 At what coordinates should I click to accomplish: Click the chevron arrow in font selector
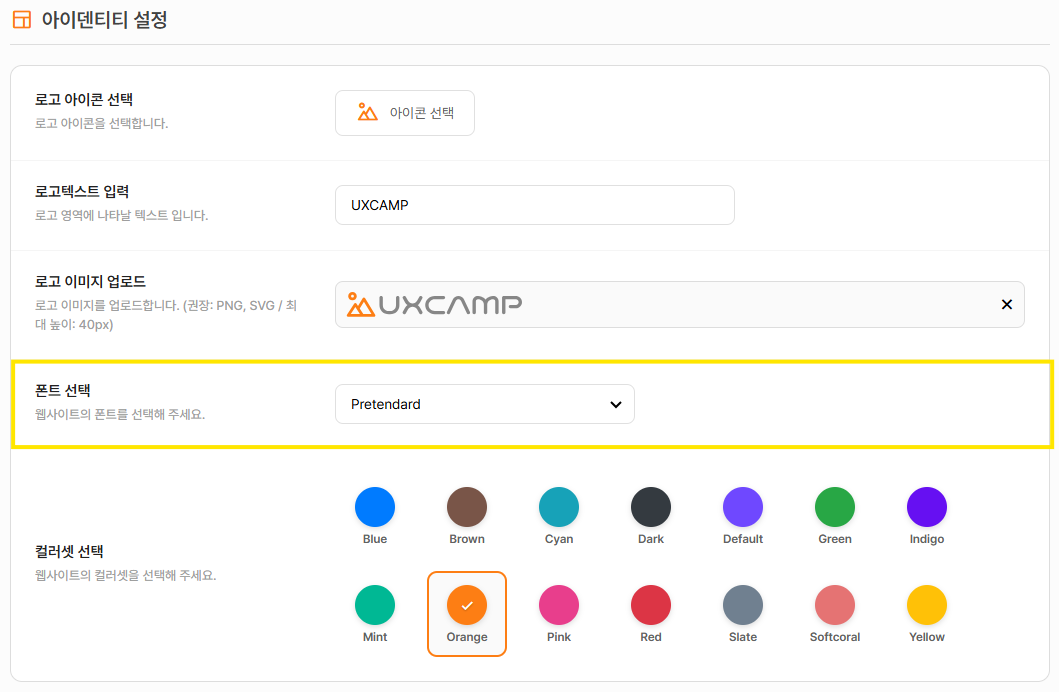(x=615, y=404)
